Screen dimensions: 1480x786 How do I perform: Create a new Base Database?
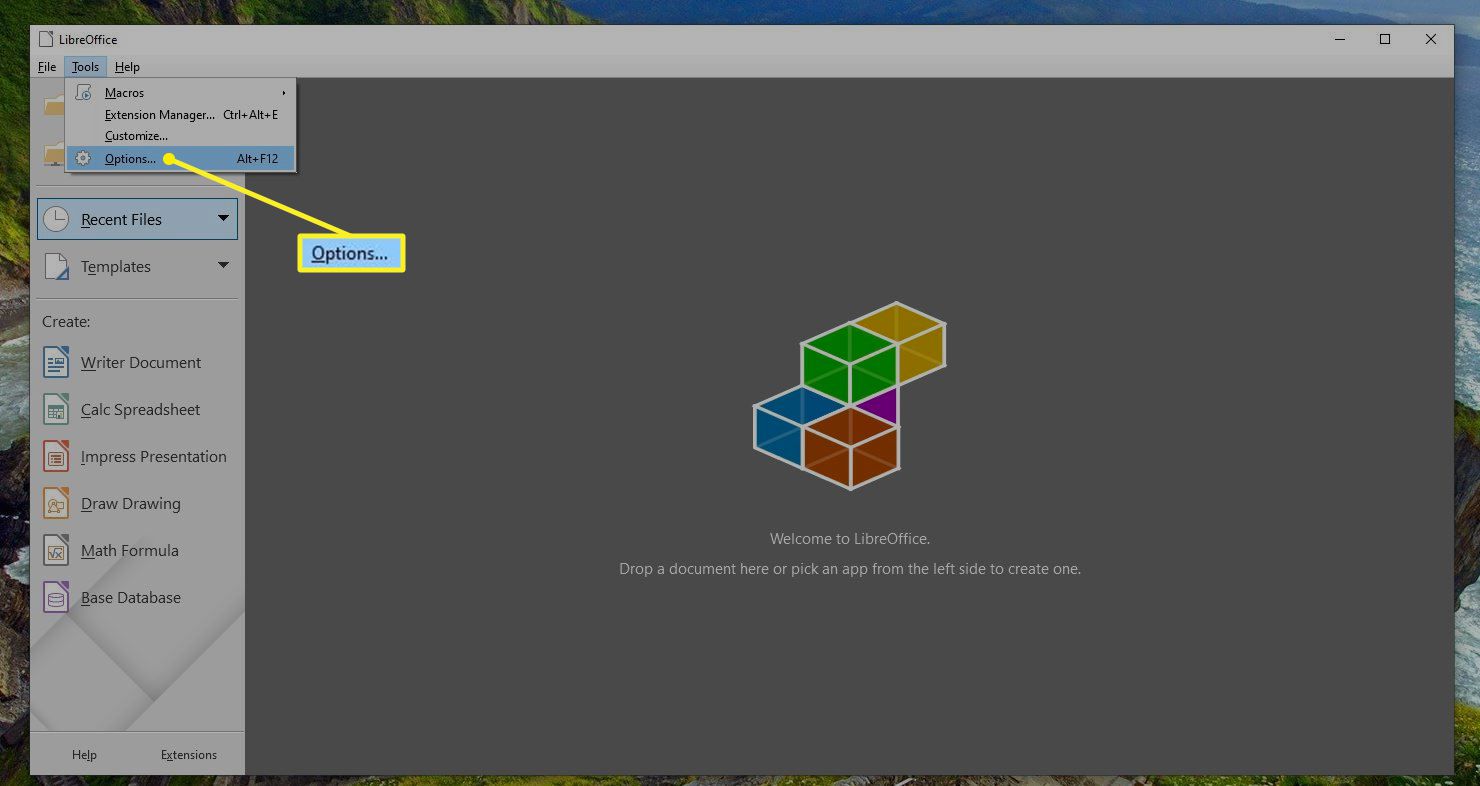coord(137,597)
